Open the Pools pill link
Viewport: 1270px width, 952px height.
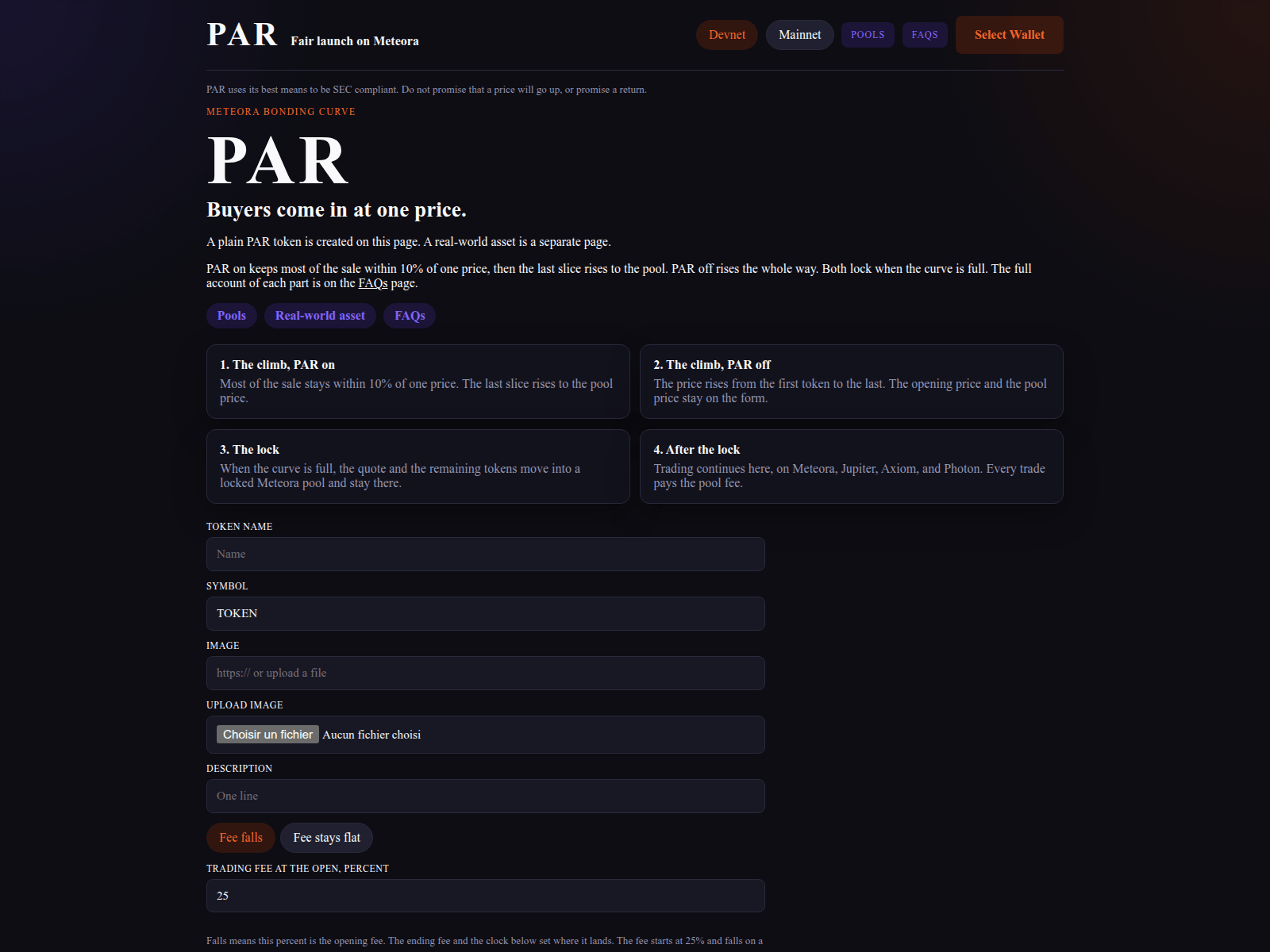tap(232, 316)
